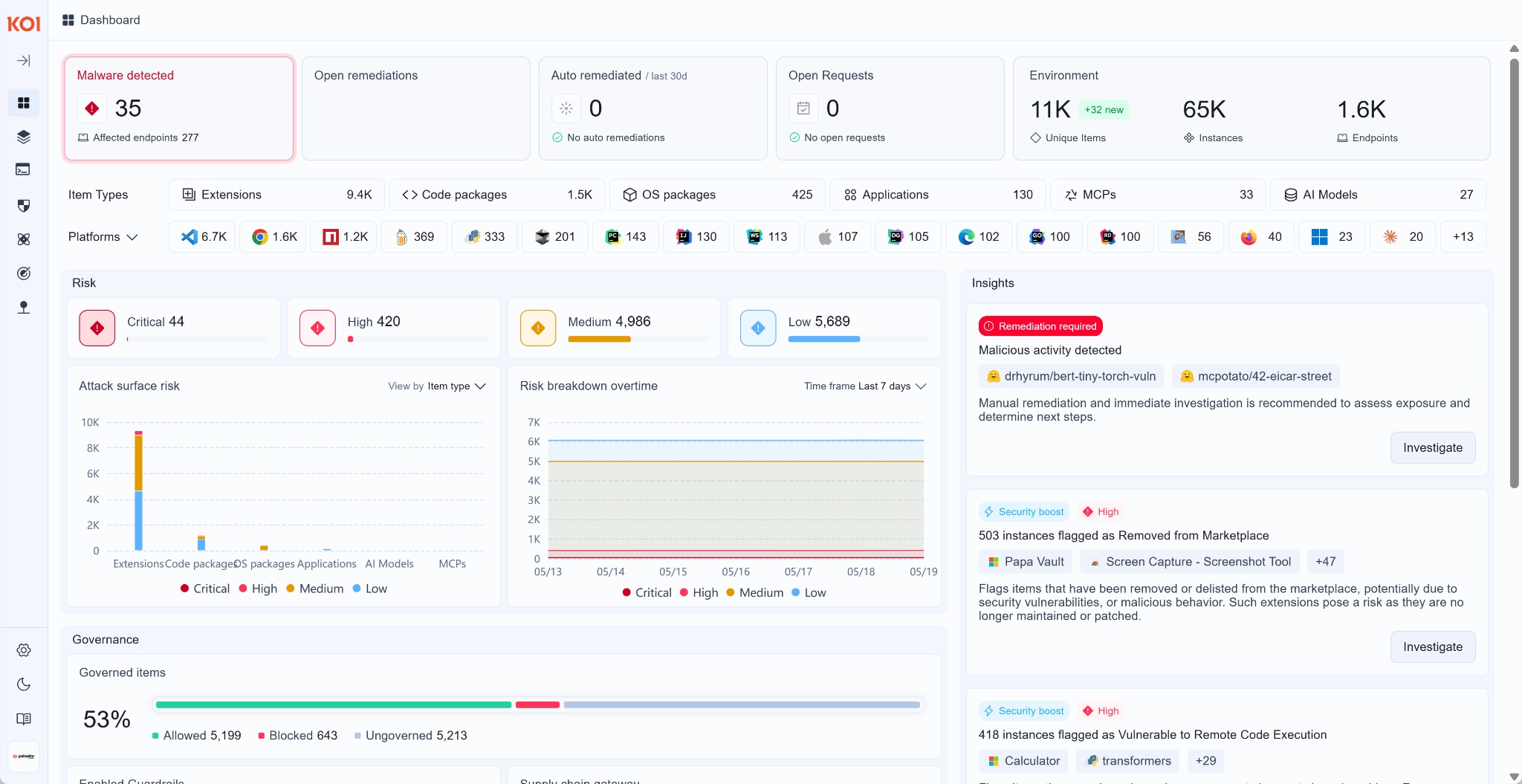Select the DataGrip platform 105
The width and height of the screenshot is (1522, 784).
(x=910, y=237)
